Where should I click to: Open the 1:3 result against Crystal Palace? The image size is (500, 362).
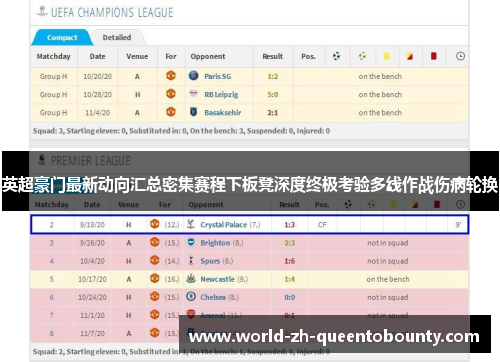tap(289, 225)
